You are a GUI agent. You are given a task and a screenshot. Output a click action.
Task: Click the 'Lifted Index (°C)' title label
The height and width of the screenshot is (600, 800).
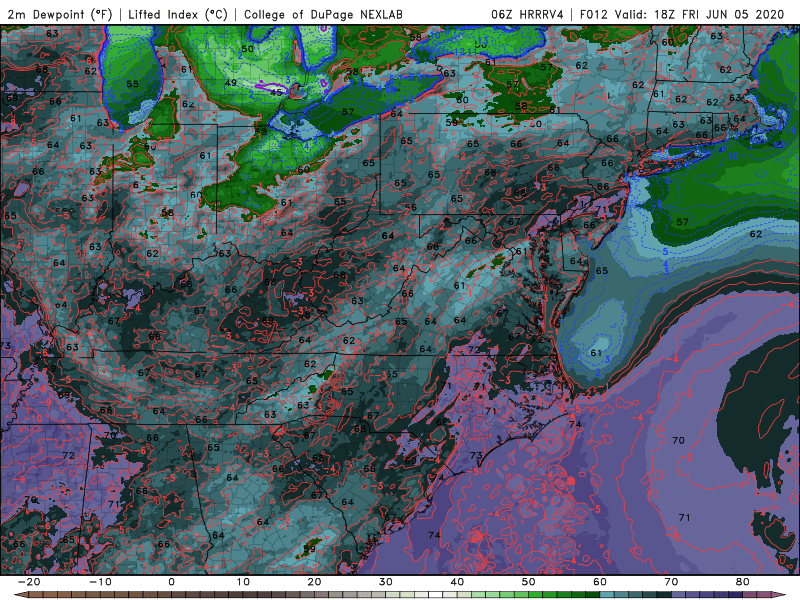(x=178, y=14)
